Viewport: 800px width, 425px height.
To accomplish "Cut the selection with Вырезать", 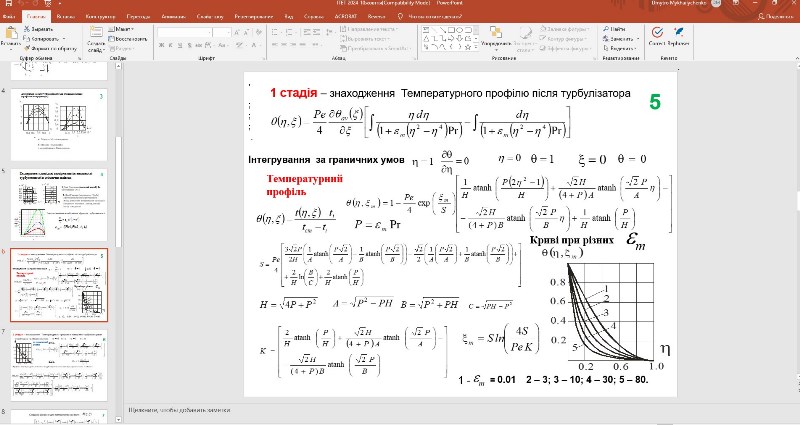I will coord(38,29).
